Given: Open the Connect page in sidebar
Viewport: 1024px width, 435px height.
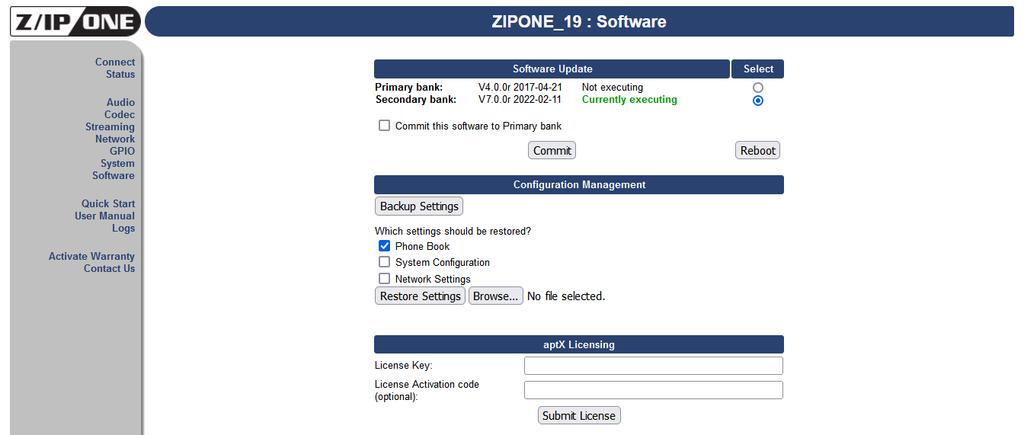Looking at the screenshot, I should click(115, 62).
